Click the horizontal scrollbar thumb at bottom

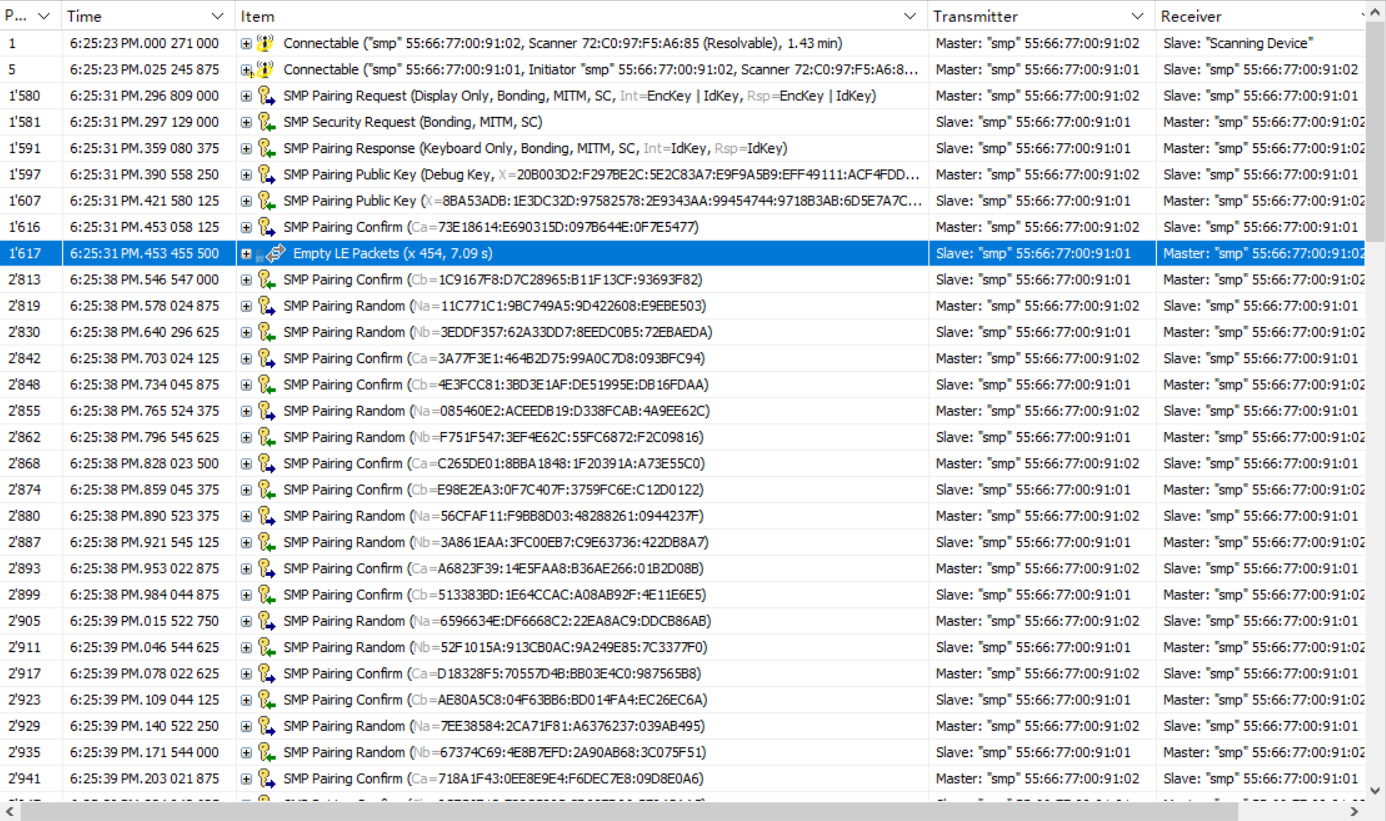[x=631, y=811]
